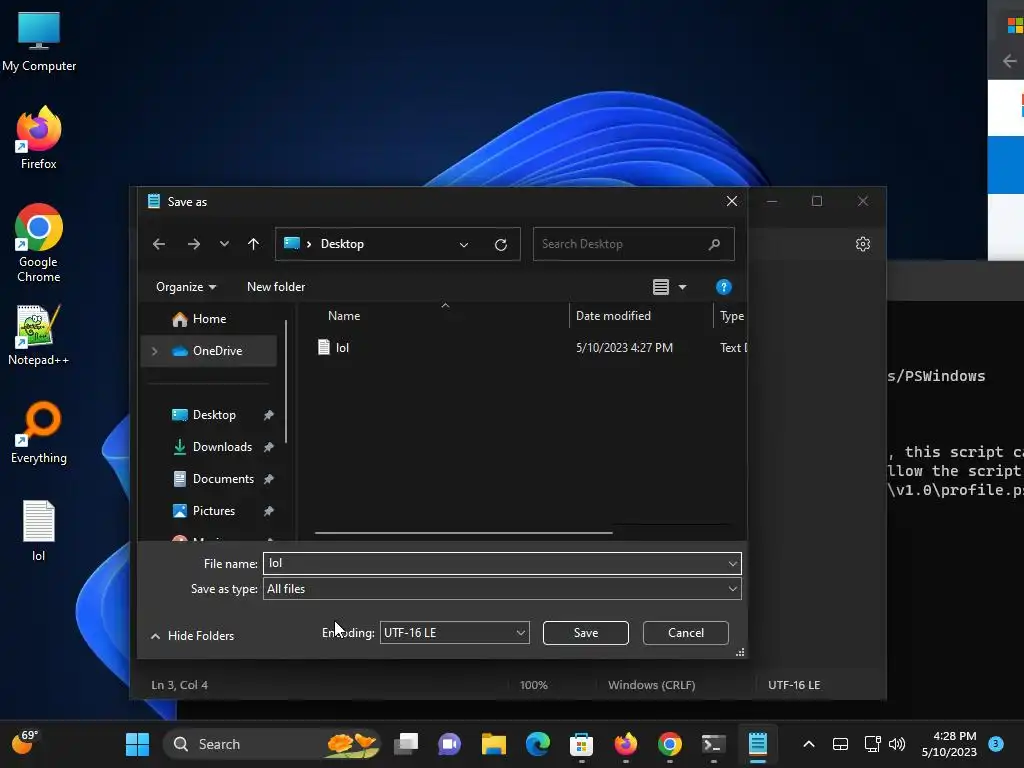
Task: Select lol file on desktop
Action: [39, 531]
